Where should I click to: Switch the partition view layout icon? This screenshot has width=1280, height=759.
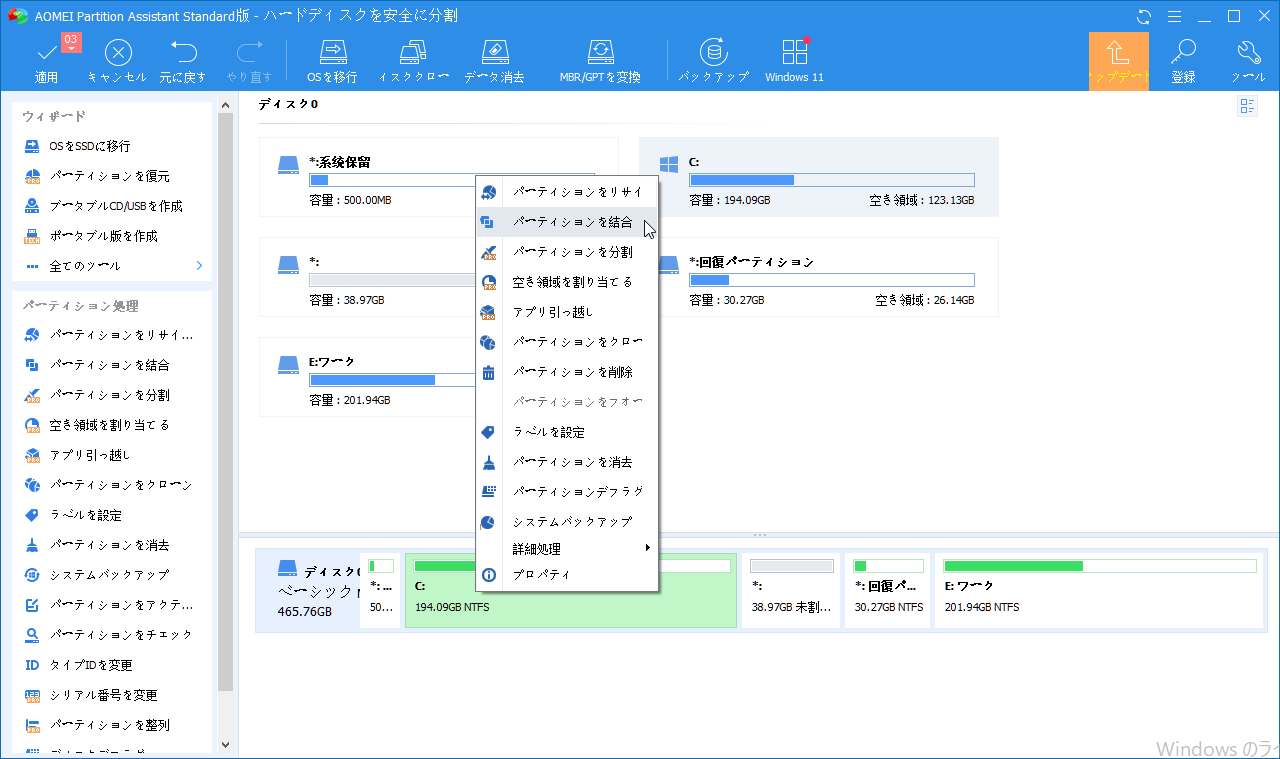[x=1247, y=106]
